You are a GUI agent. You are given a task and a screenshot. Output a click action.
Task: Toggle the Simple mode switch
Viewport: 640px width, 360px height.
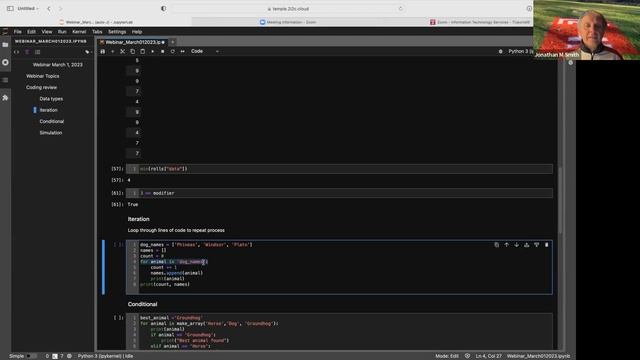point(30,356)
